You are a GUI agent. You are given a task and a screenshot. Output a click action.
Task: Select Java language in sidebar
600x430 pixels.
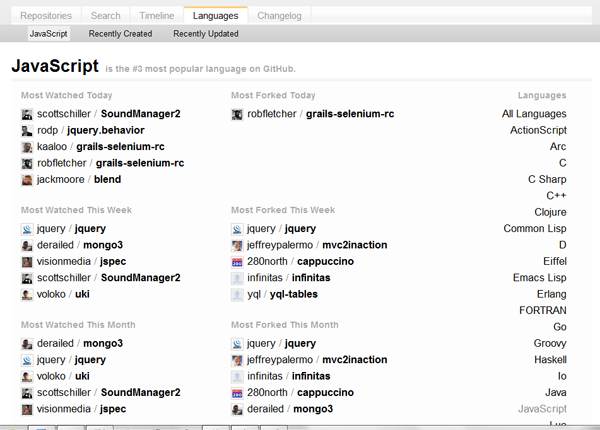pos(556,393)
